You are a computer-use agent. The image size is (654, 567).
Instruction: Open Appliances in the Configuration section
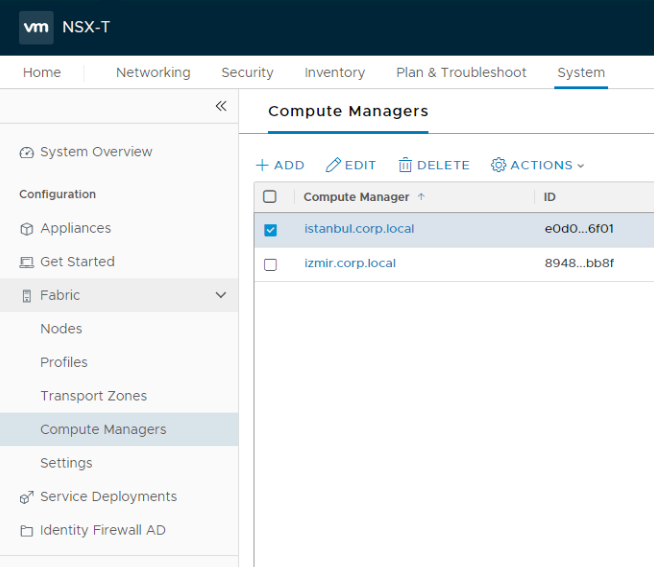click(75, 228)
